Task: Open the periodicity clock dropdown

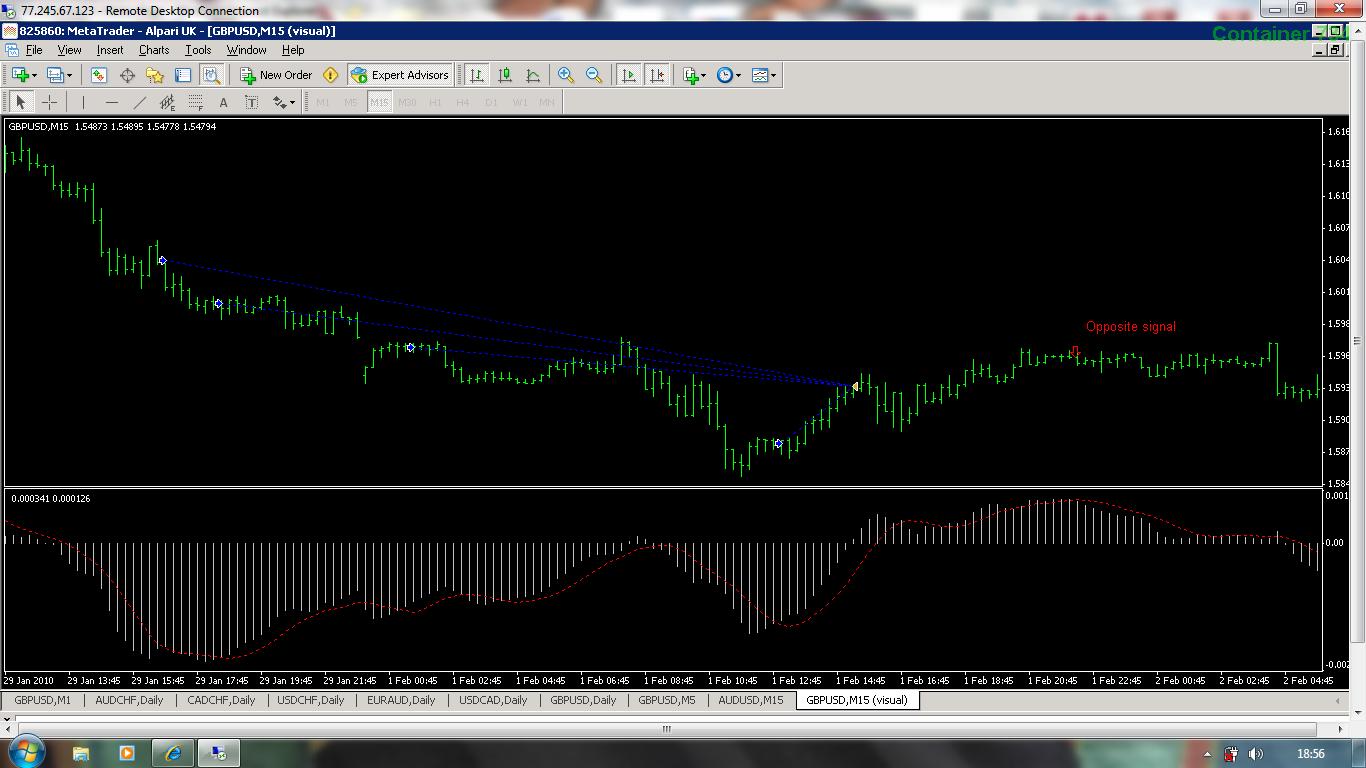Action: tap(730, 75)
